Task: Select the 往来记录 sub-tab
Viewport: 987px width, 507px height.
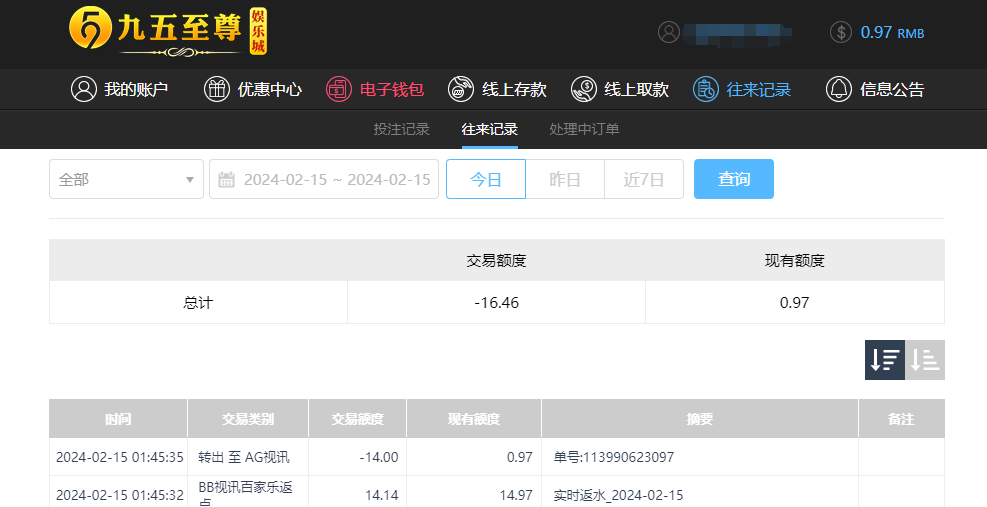Action: [490, 129]
